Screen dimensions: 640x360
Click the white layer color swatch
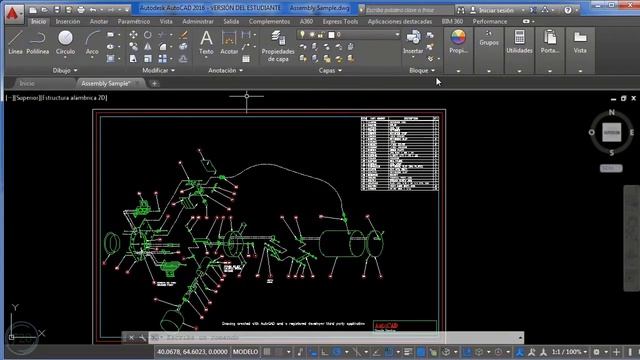(x=331, y=35)
